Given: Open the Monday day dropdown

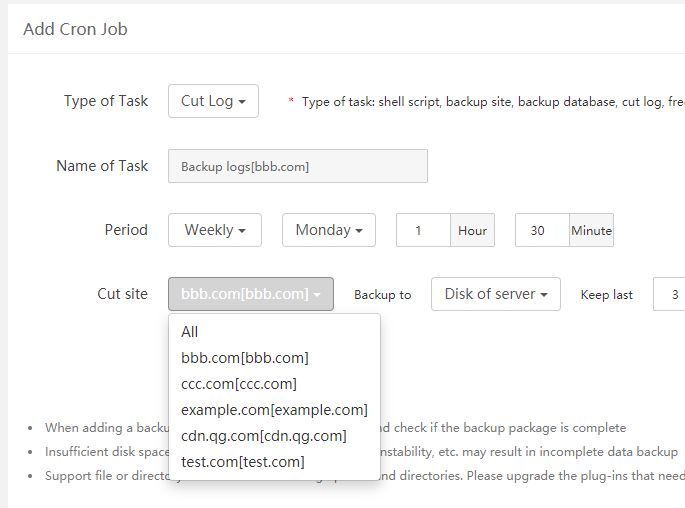Looking at the screenshot, I should tap(329, 230).
